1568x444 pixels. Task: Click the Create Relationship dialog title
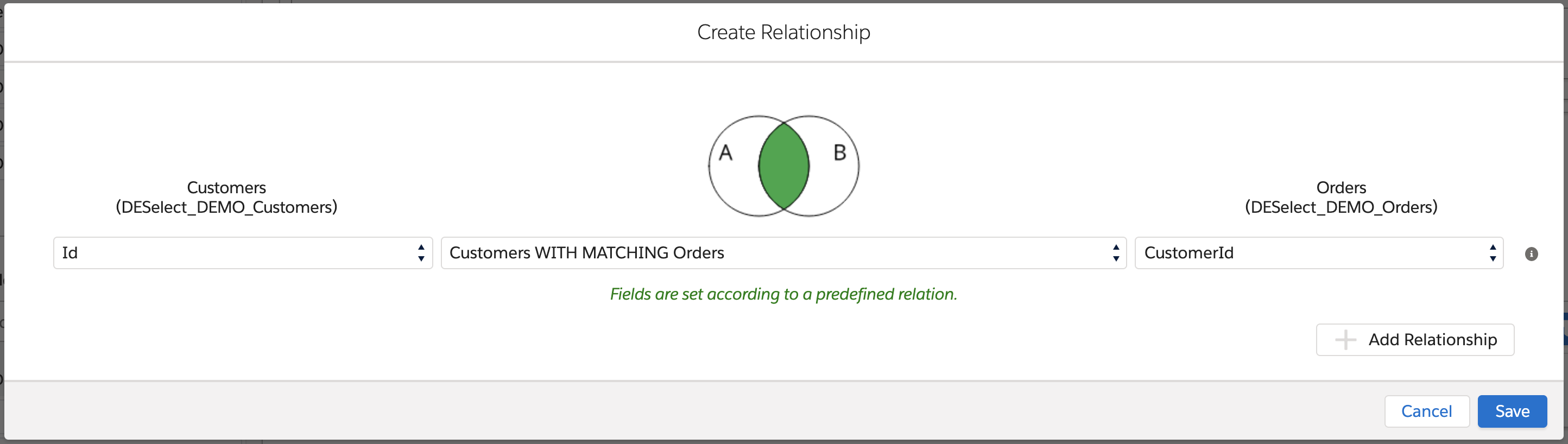tap(783, 32)
